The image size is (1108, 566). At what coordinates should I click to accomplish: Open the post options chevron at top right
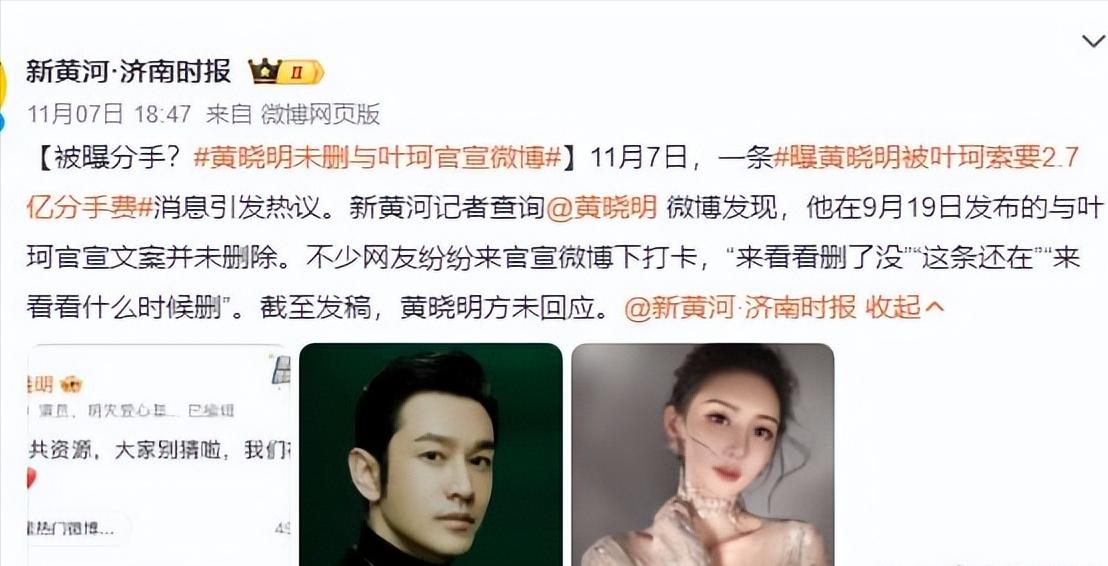(x=1094, y=42)
